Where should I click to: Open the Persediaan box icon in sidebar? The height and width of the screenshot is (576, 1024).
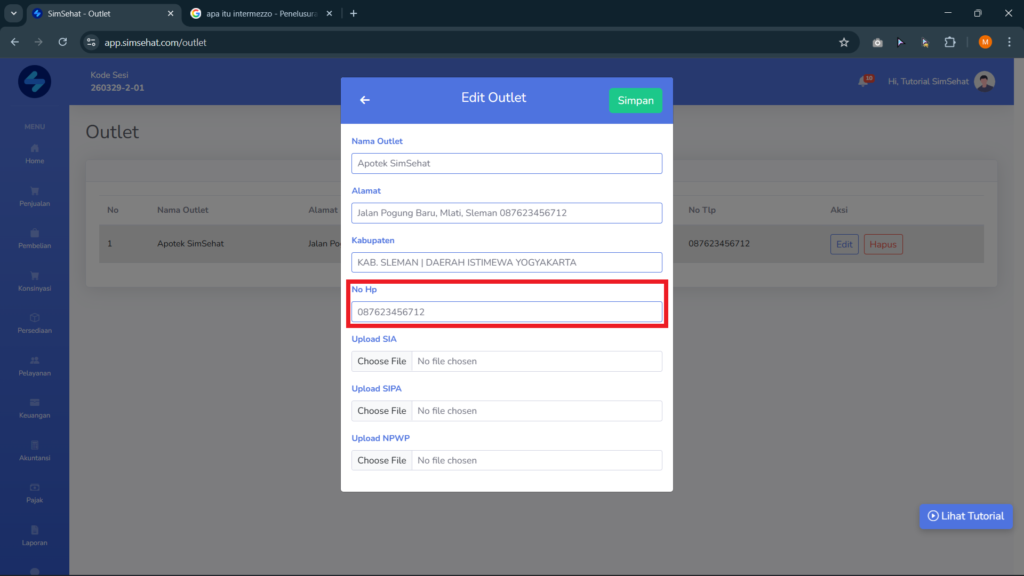pos(35,318)
